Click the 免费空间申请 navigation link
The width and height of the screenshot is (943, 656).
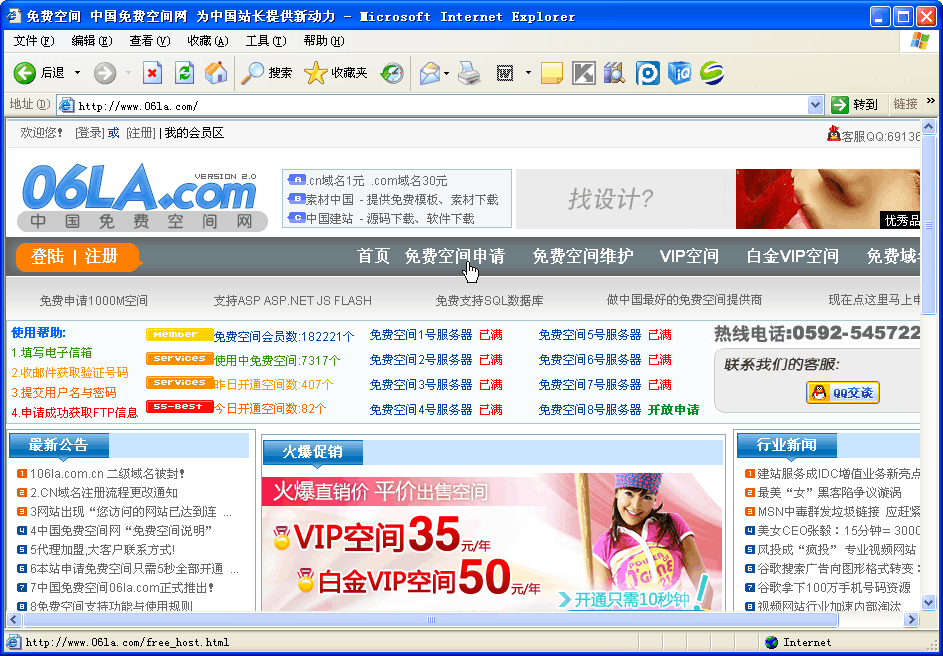tap(454, 256)
